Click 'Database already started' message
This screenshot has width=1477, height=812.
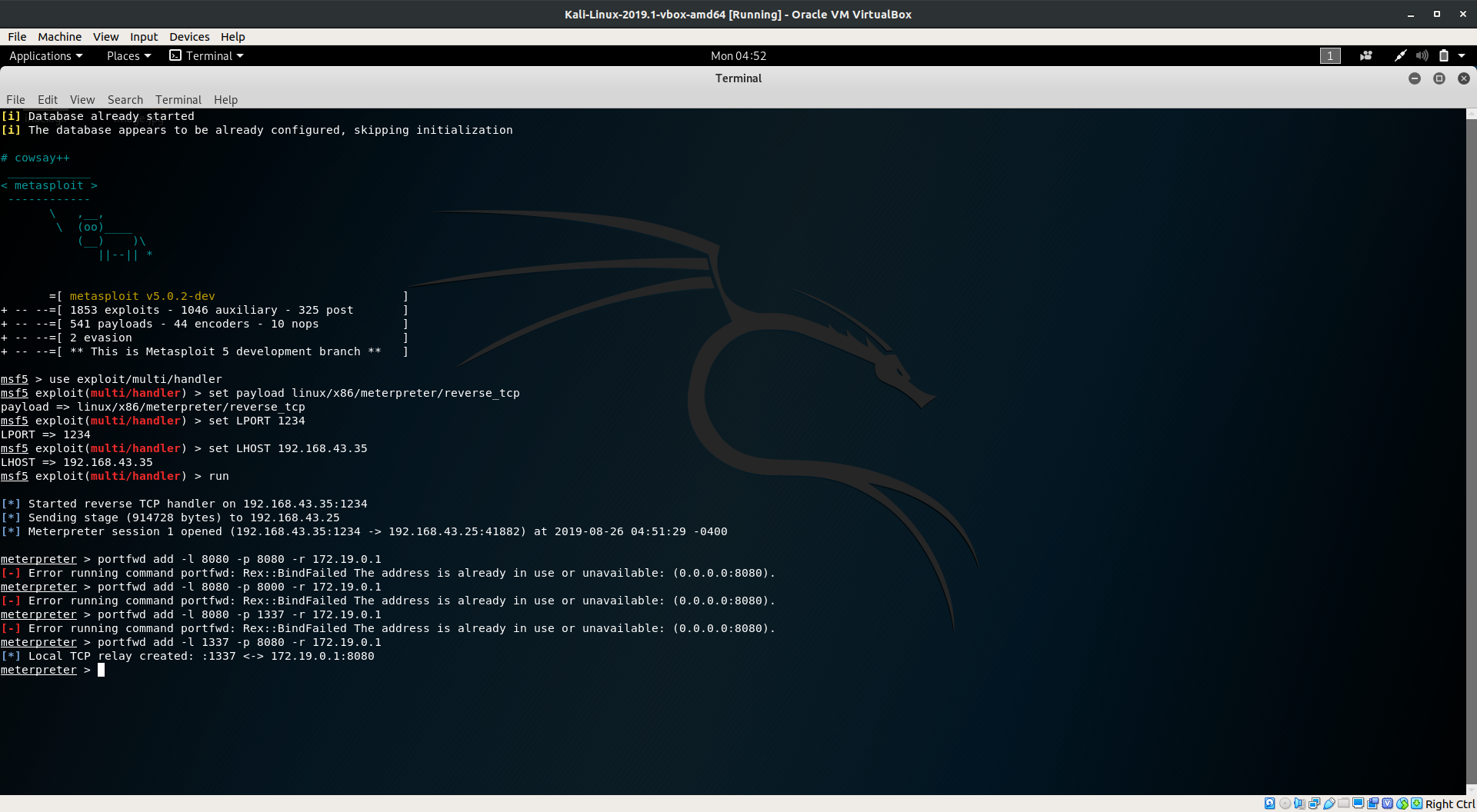112,116
